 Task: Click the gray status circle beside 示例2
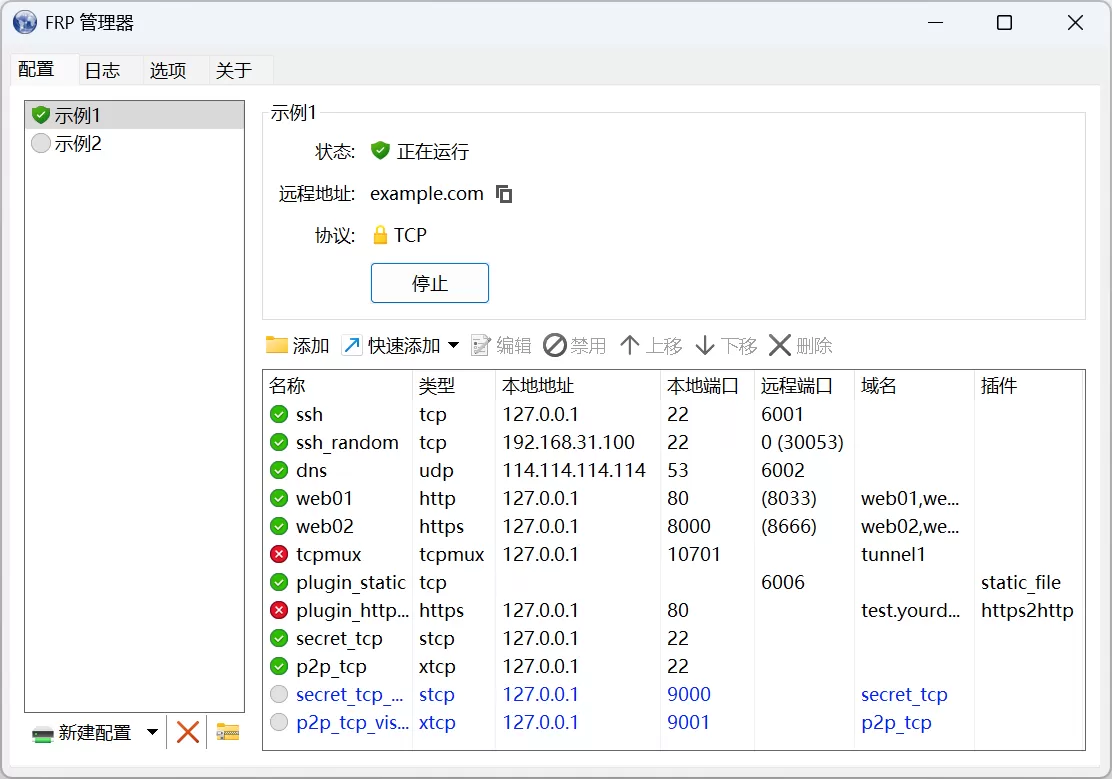click(40, 143)
